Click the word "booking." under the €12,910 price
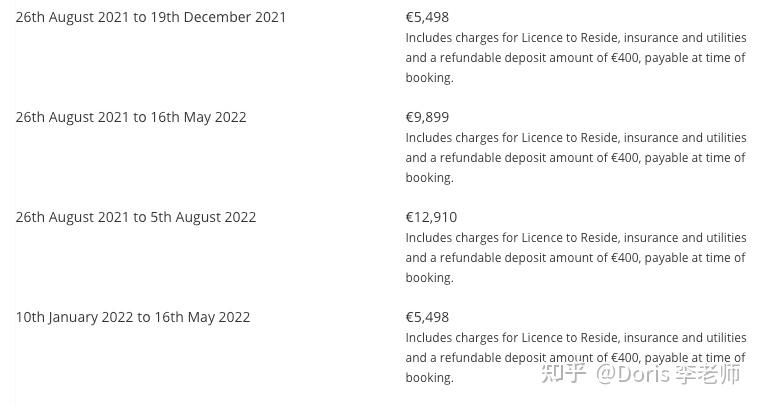This screenshot has width=759, height=405. point(429,278)
